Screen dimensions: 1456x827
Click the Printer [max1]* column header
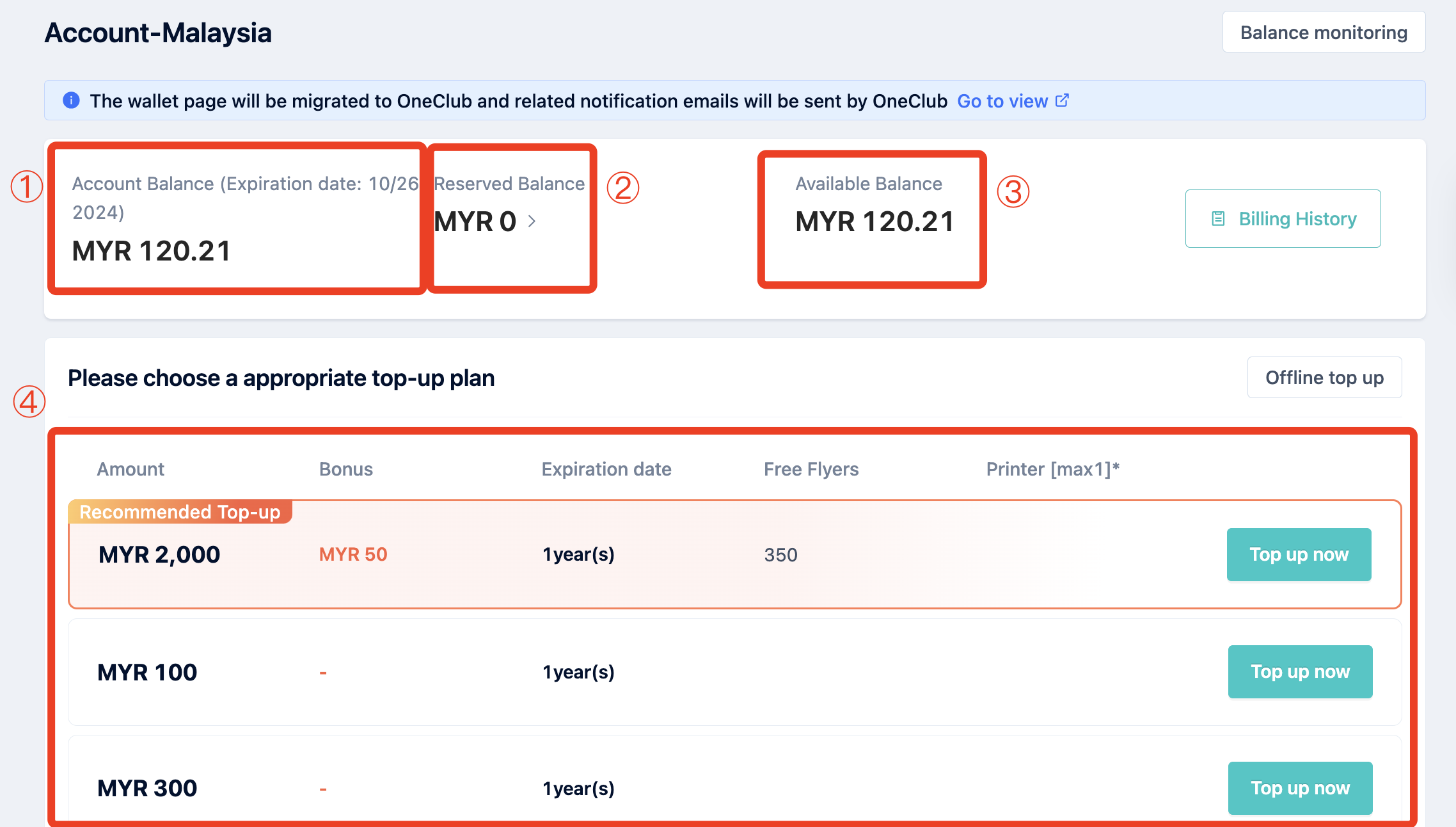(x=1052, y=469)
